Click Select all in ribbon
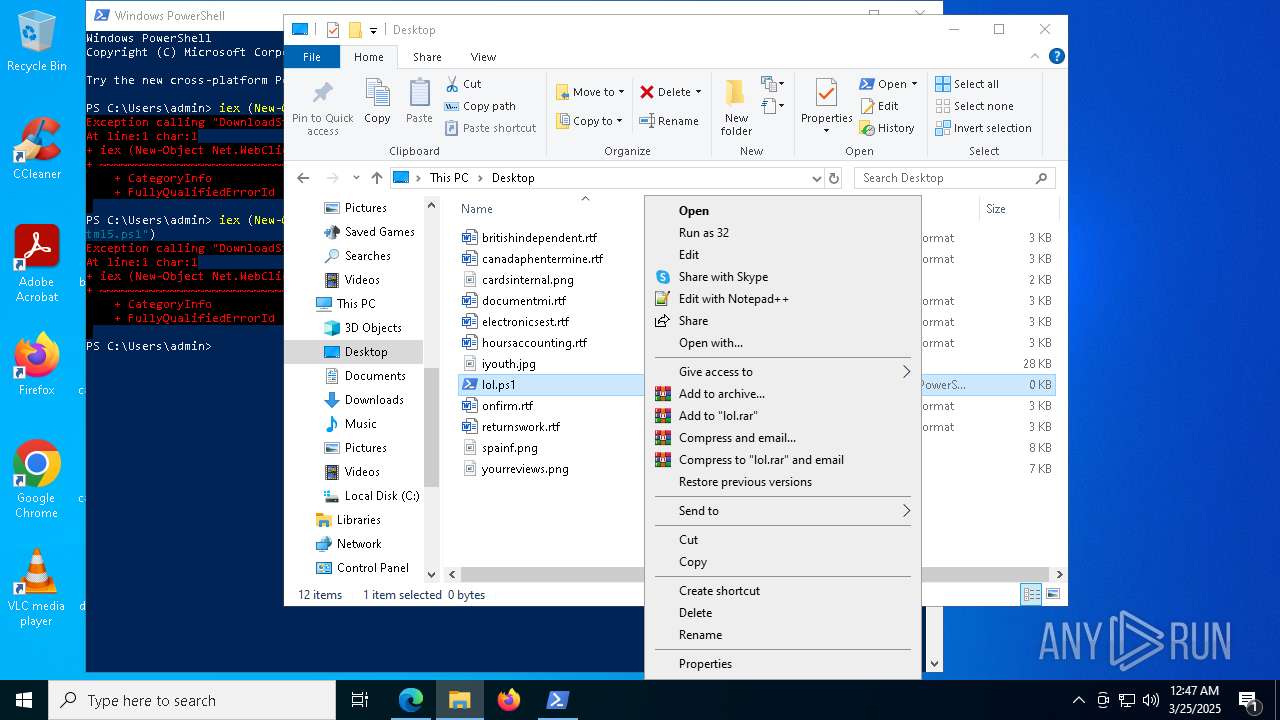 pos(967,84)
